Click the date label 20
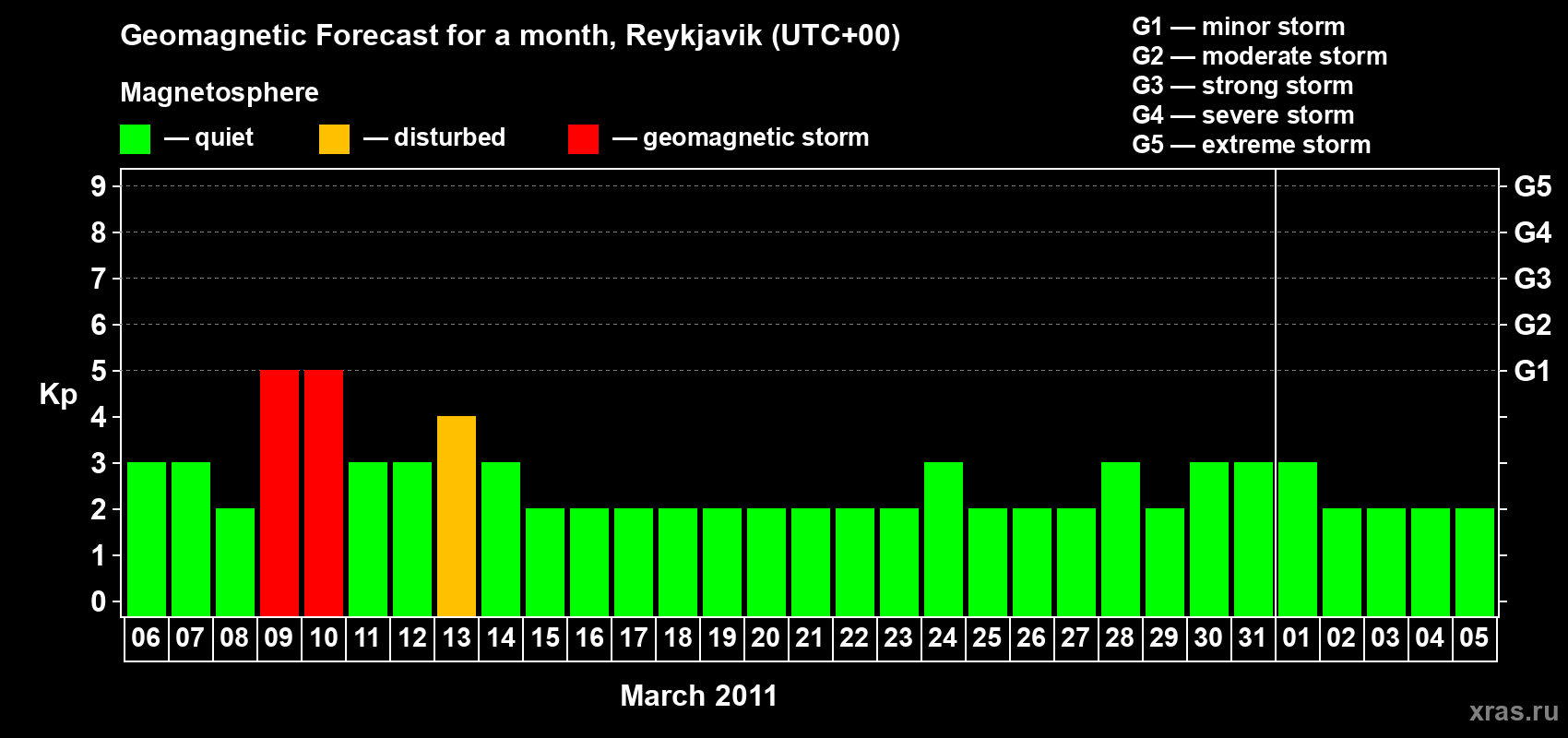 (x=766, y=638)
